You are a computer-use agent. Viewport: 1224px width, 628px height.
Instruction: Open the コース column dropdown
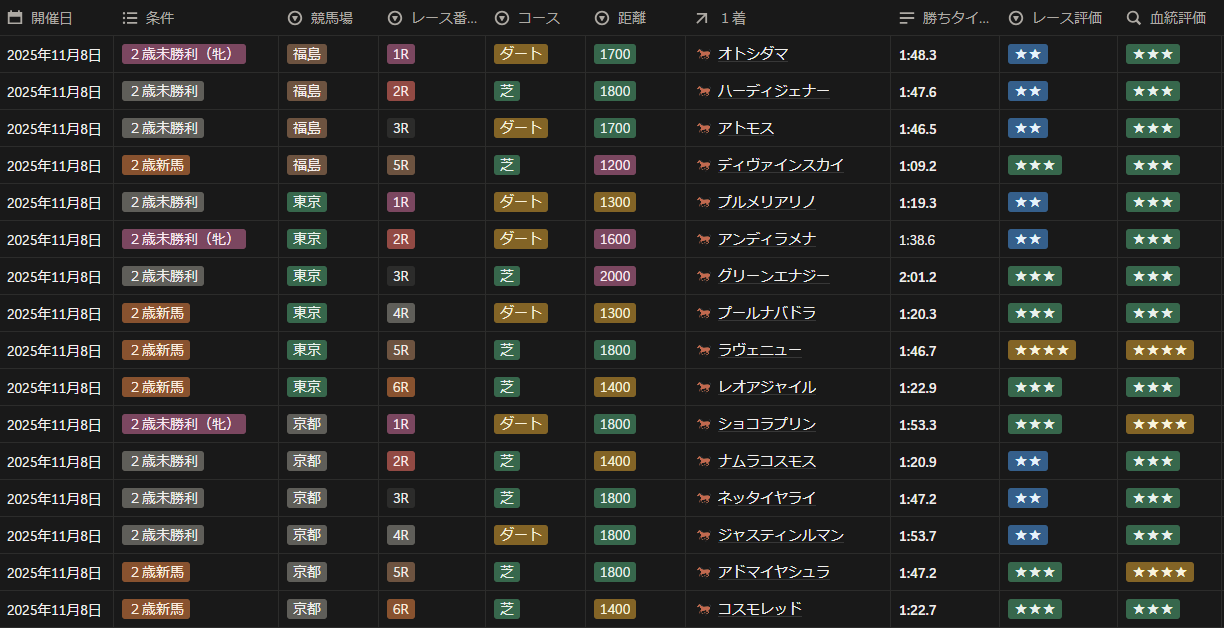pyautogui.click(x=502, y=18)
